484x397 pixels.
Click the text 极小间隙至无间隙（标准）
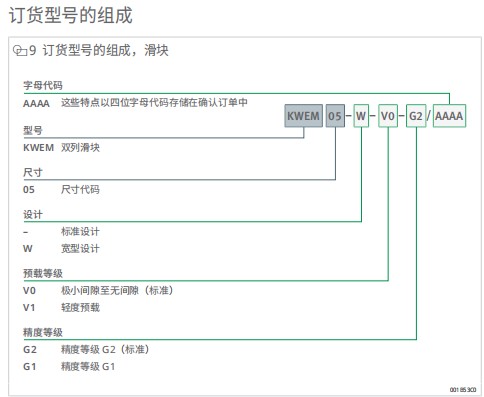[x=117, y=290]
